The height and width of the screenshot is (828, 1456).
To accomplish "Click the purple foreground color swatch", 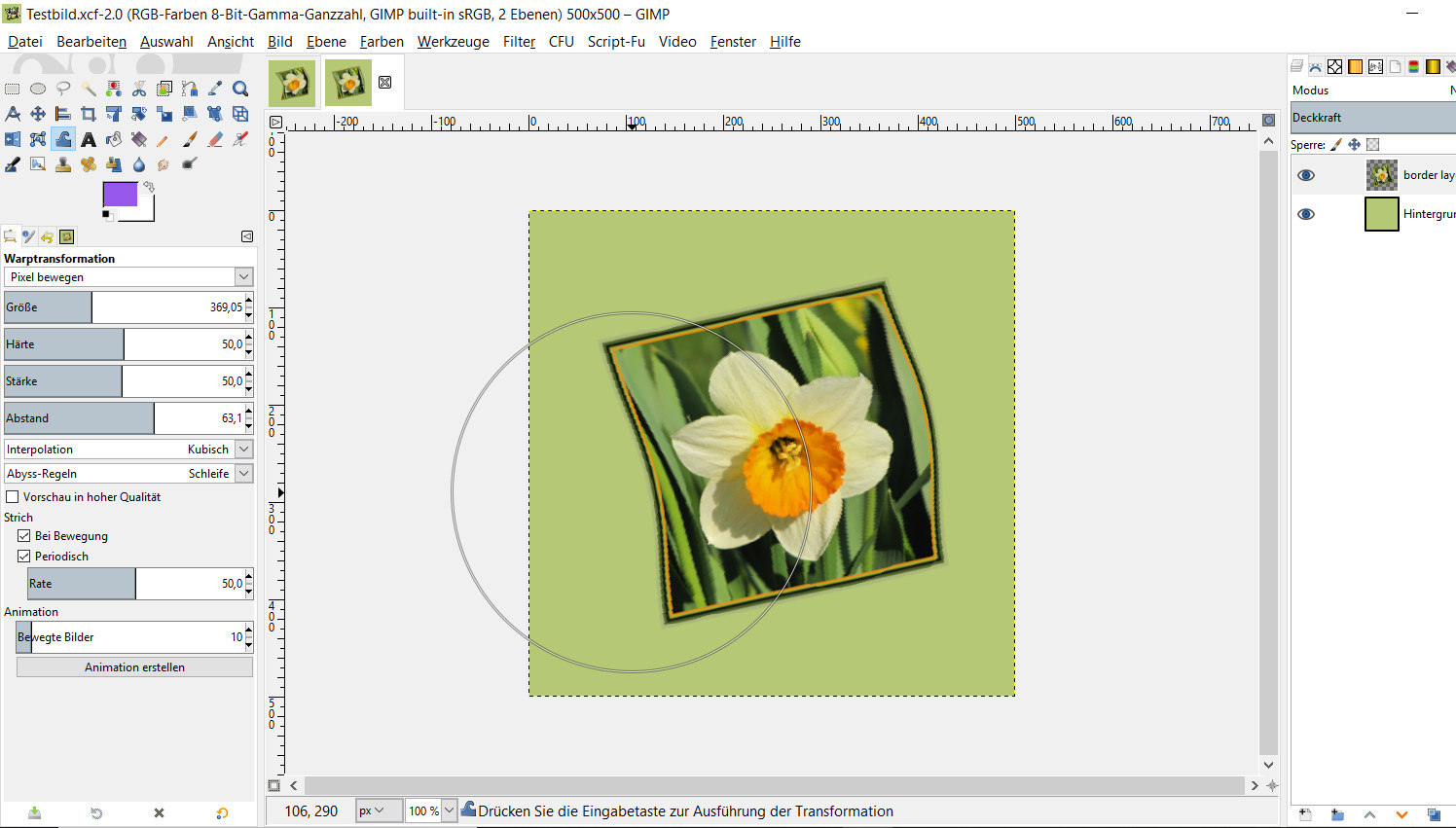I will (120, 195).
